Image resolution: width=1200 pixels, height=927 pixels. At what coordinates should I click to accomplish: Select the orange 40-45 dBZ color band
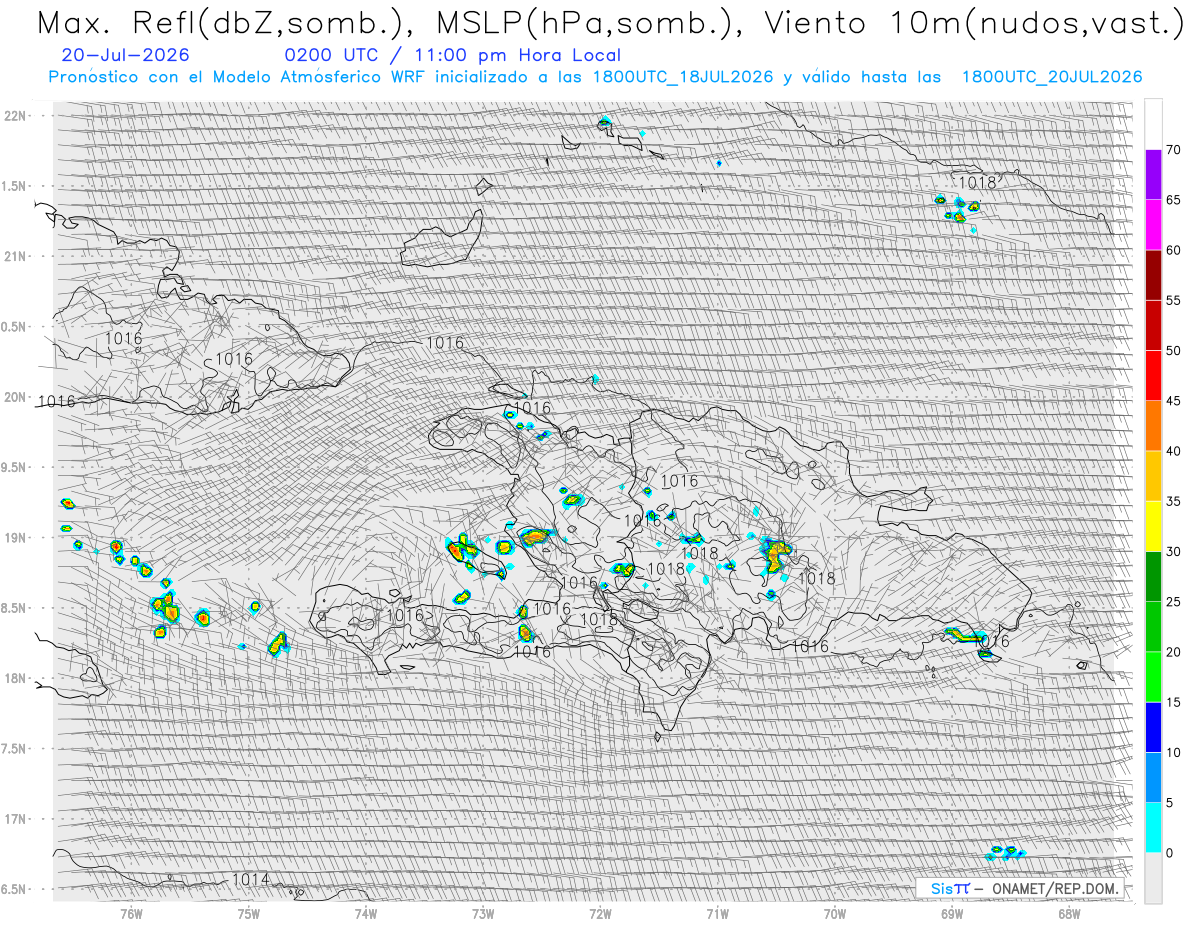(x=1153, y=426)
